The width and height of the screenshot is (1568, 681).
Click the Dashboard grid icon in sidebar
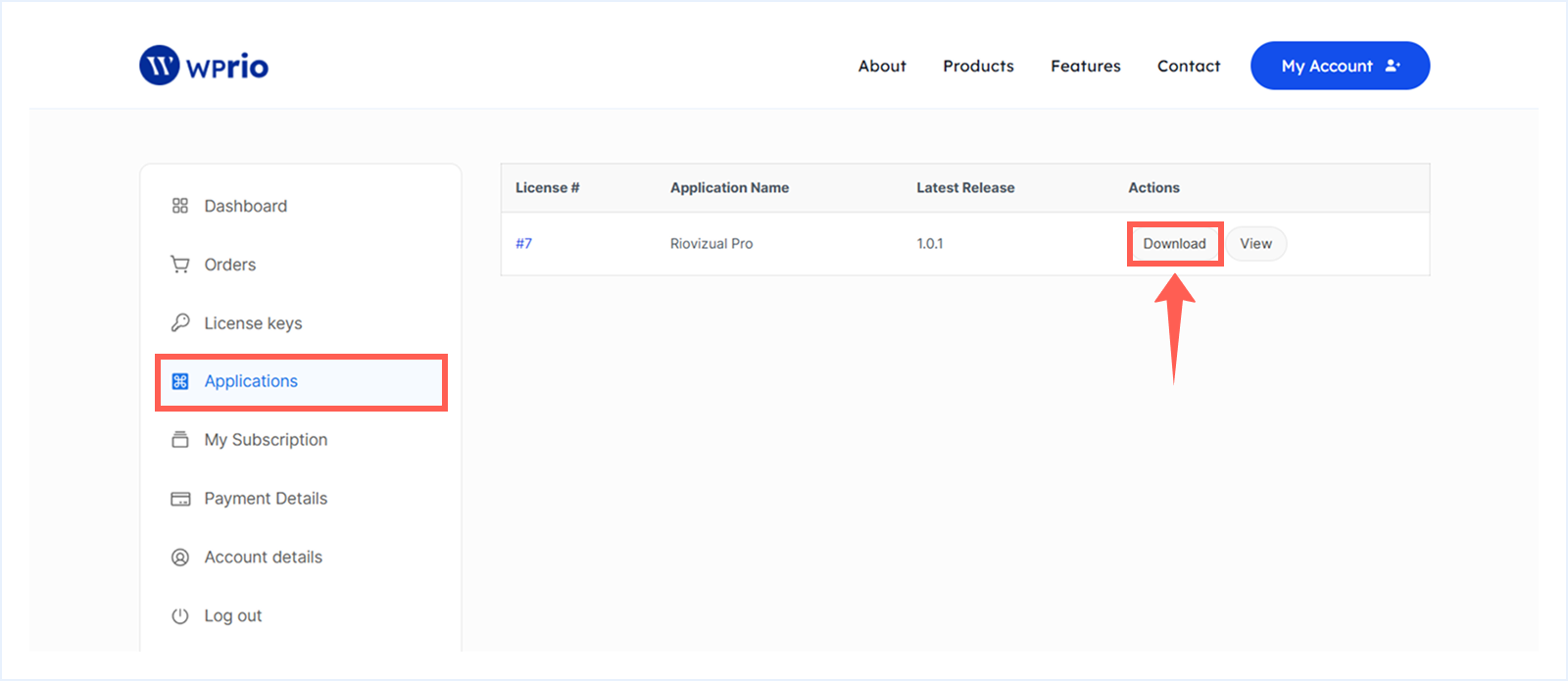click(180, 206)
